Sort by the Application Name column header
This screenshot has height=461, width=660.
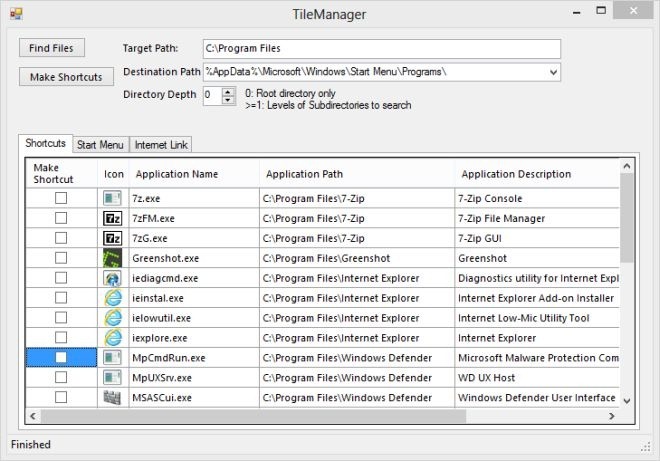[194, 173]
